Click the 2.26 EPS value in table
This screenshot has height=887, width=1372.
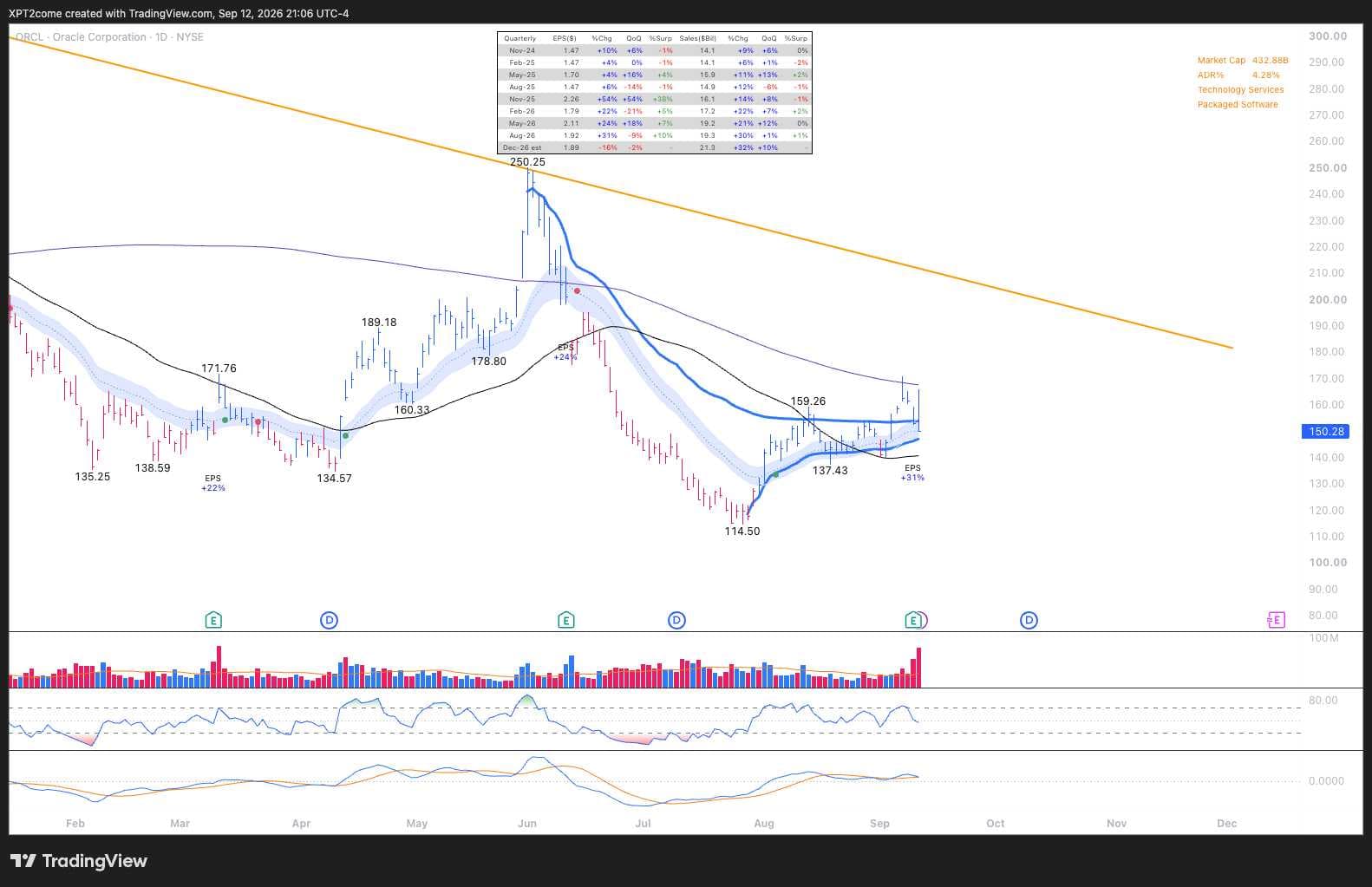click(x=571, y=100)
